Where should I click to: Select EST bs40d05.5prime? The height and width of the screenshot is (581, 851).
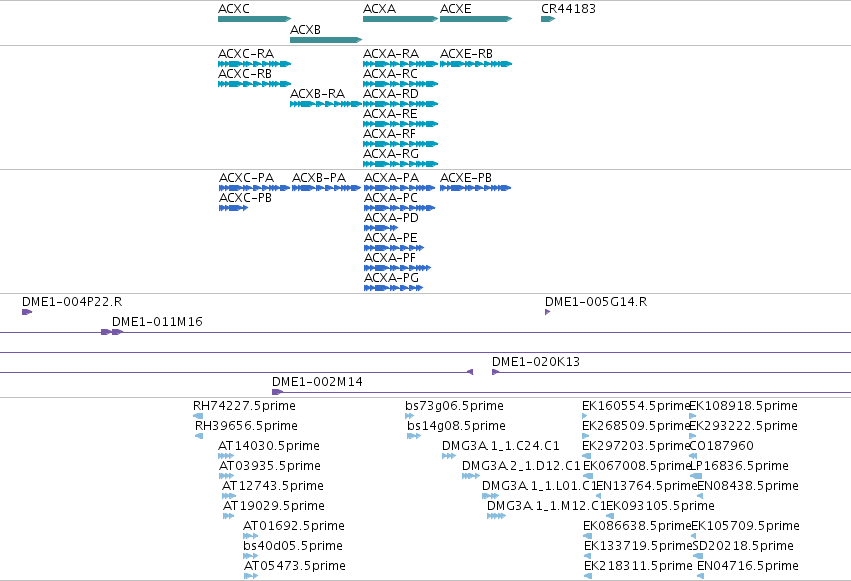[250, 557]
